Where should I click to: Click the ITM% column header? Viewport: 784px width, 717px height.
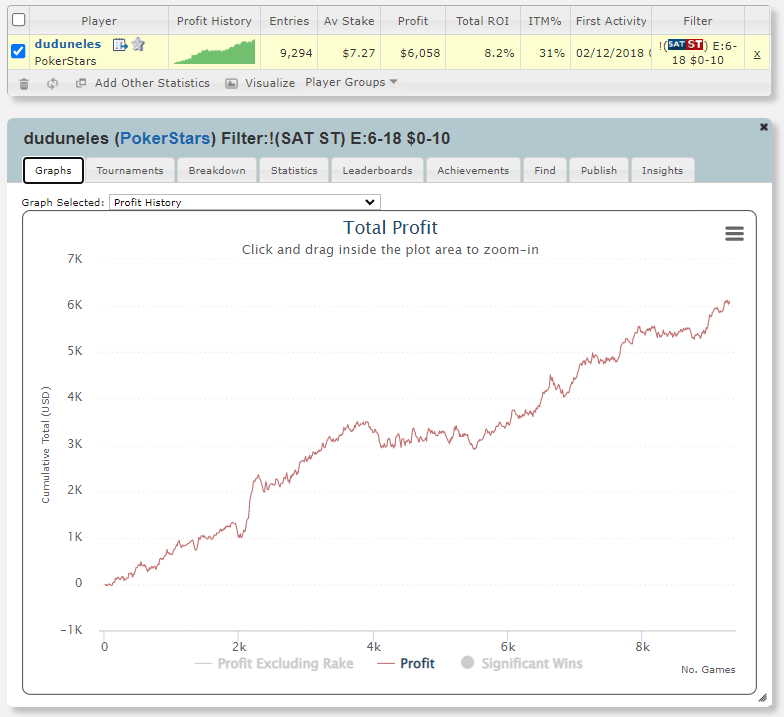pos(545,21)
